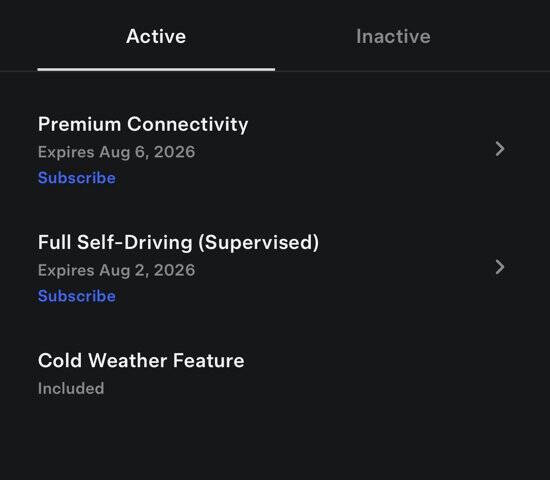
Task: Tap the 'Expires Aug 6, 2026' text
Action: coord(116,152)
